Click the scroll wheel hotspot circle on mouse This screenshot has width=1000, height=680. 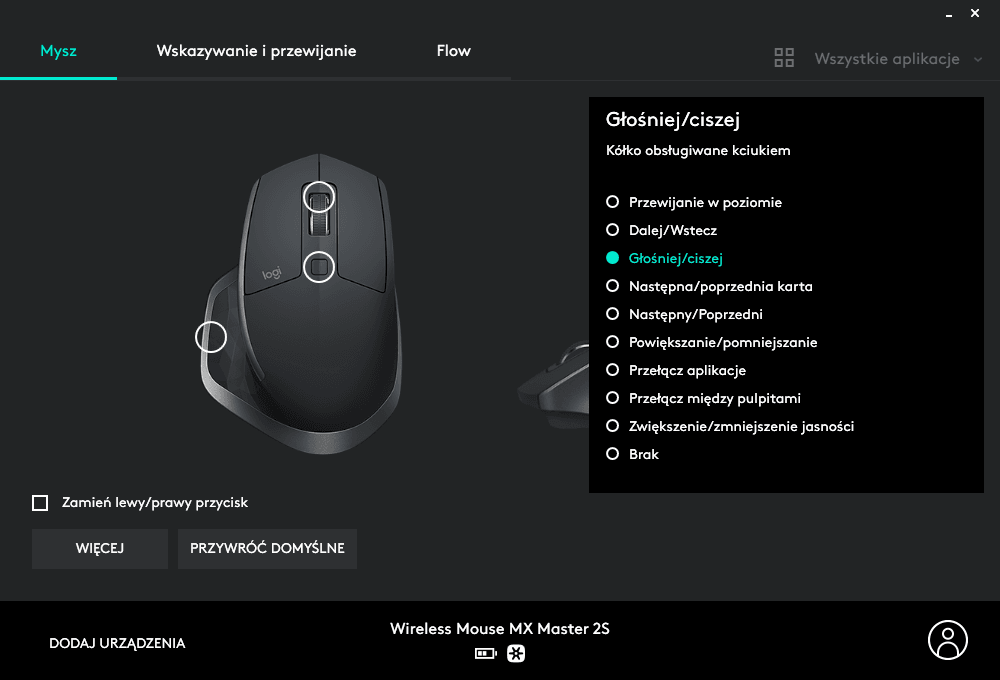point(319,197)
